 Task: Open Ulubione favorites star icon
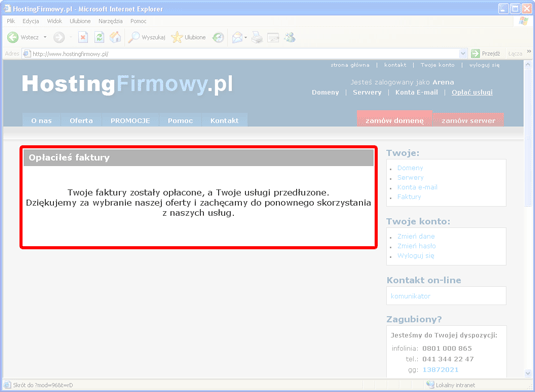pyautogui.click(x=177, y=37)
